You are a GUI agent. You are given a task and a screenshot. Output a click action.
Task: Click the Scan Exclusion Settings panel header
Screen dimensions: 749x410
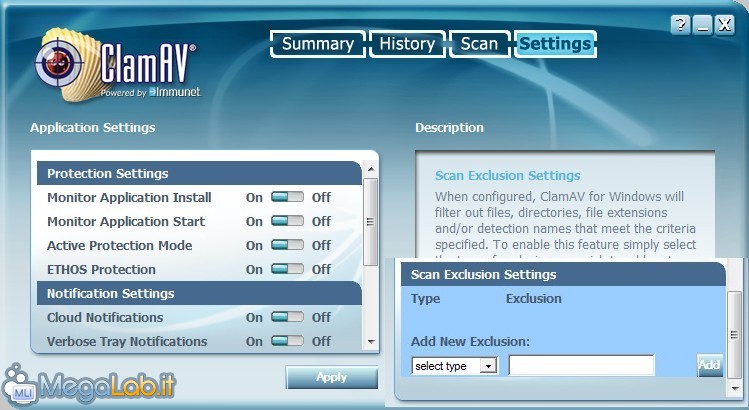click(x=563, y=274)
